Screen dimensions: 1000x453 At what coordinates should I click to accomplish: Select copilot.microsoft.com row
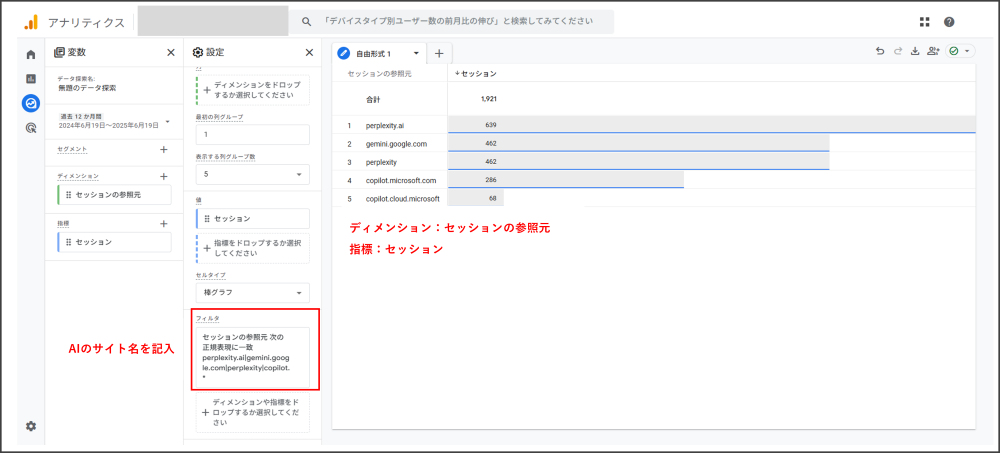(x=401, y=181)
